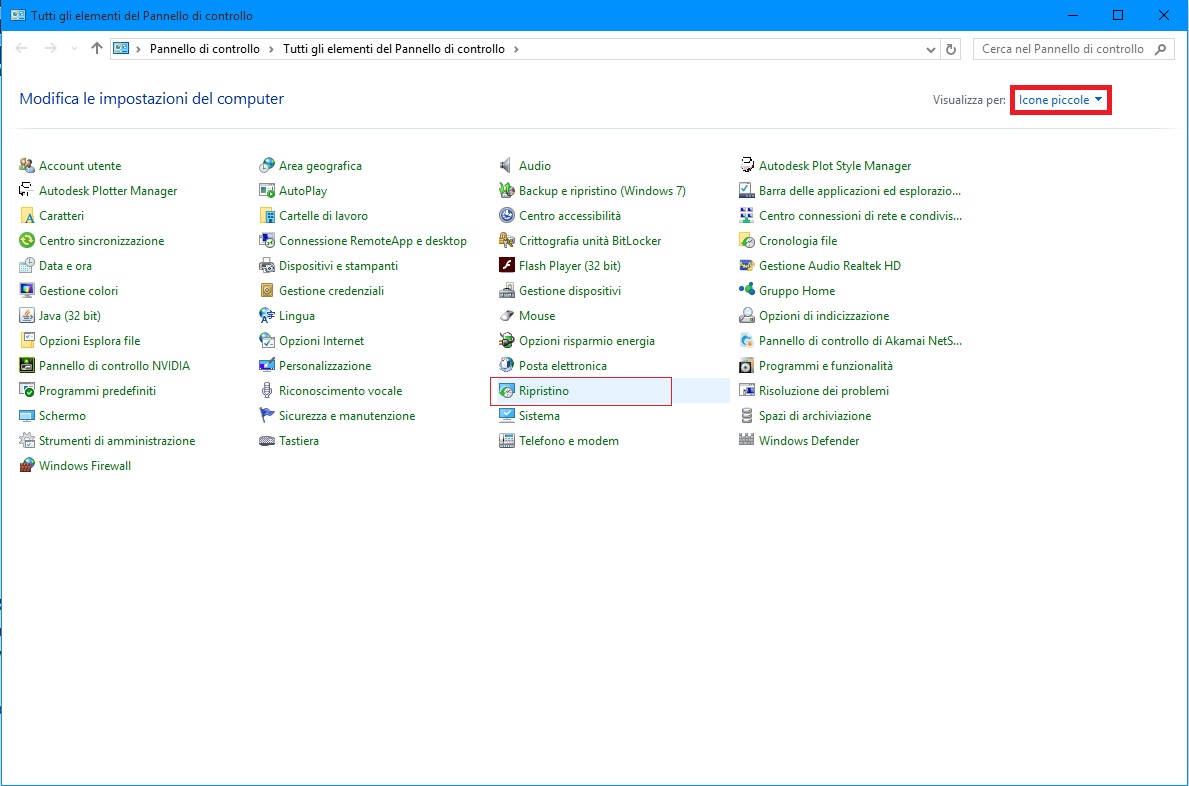Open Pannello di controllo NVIDIA icon

pos(27,366)
